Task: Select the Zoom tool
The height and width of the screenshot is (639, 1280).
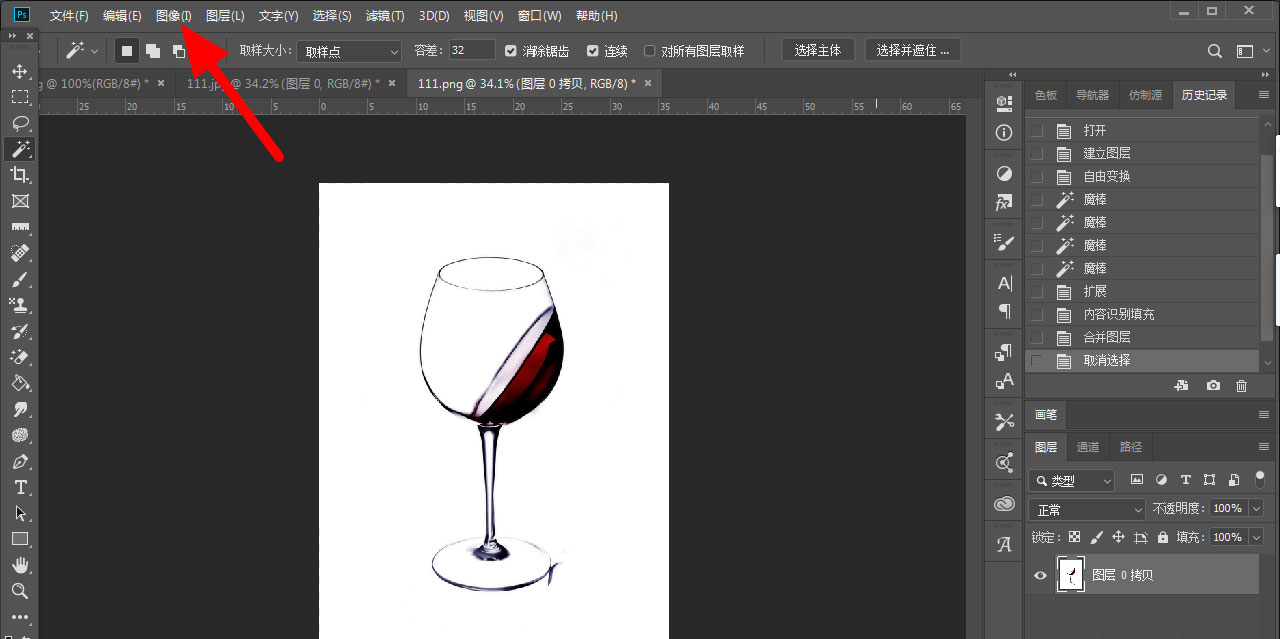Action: click(x=20, y=591)
